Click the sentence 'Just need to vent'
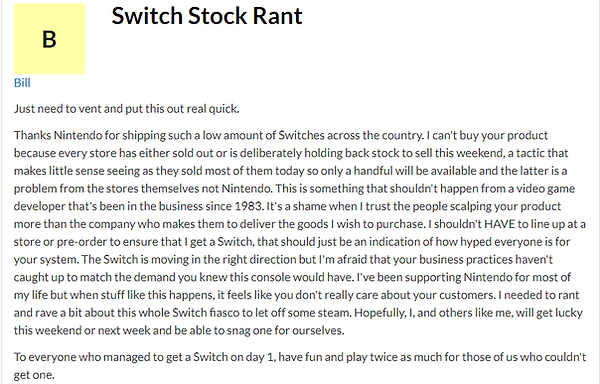600x384 pixels. [x=127, y=109]
